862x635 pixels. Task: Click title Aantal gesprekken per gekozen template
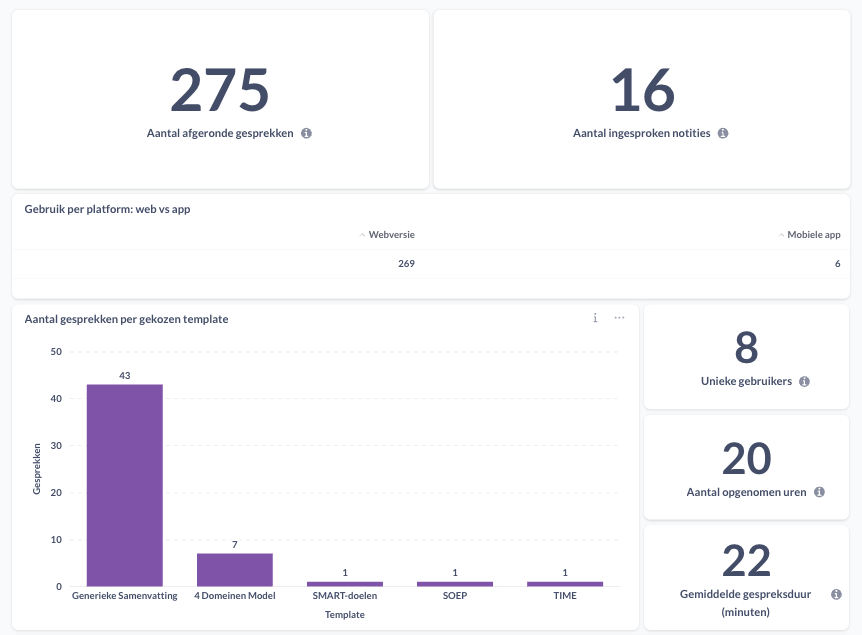point(126,319)
